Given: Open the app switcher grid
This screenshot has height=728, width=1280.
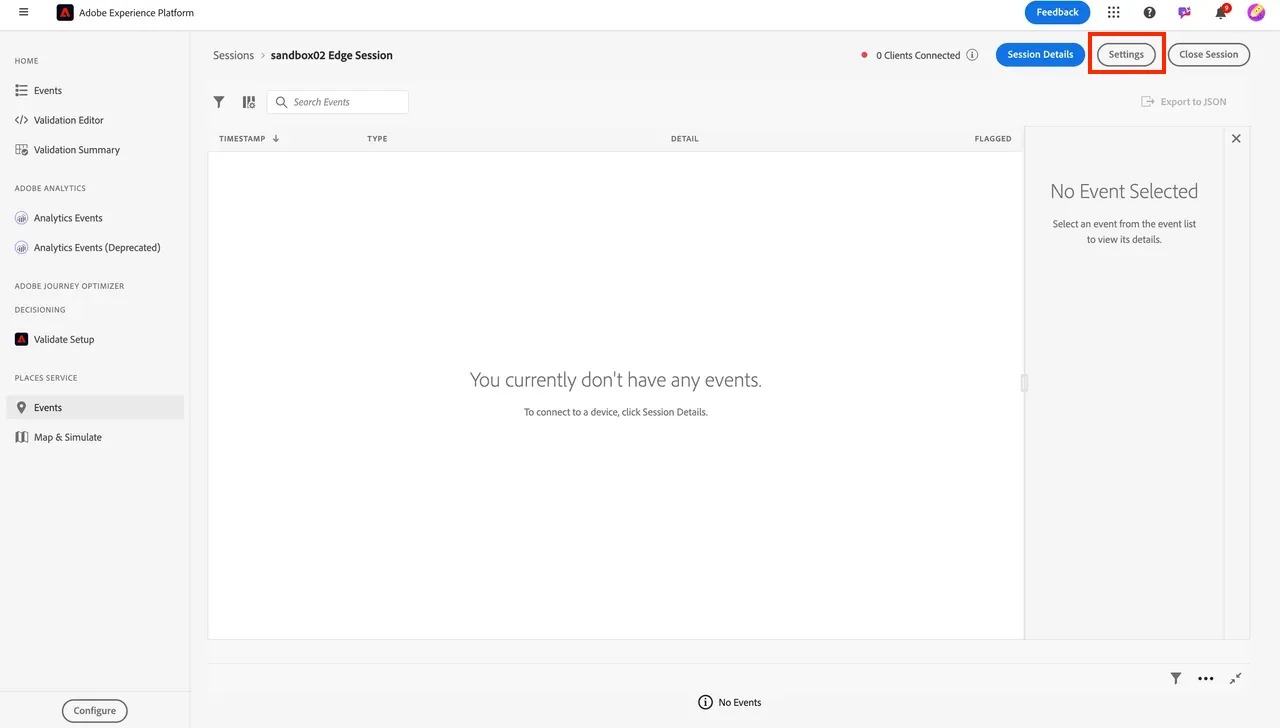Looking at the screenshot, I should point(1114,13).
